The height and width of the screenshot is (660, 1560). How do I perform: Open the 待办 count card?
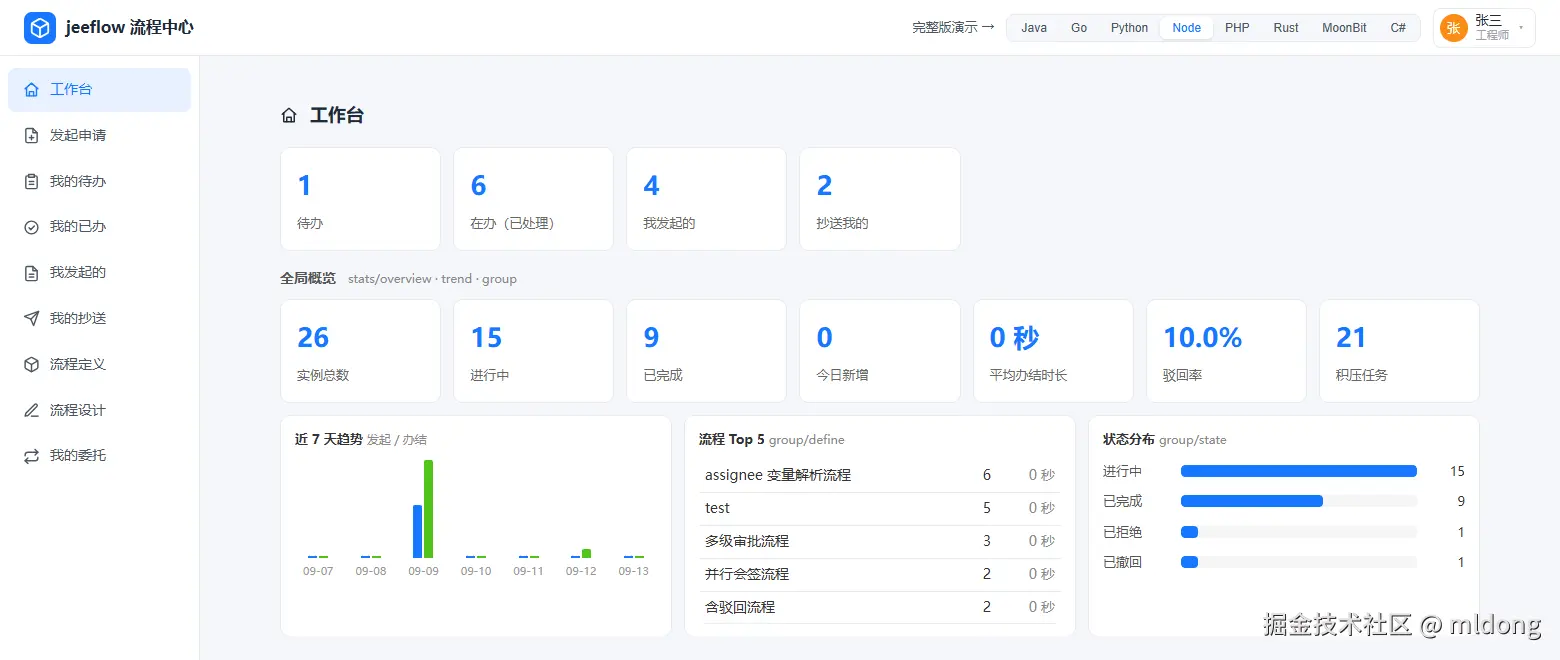360,199
